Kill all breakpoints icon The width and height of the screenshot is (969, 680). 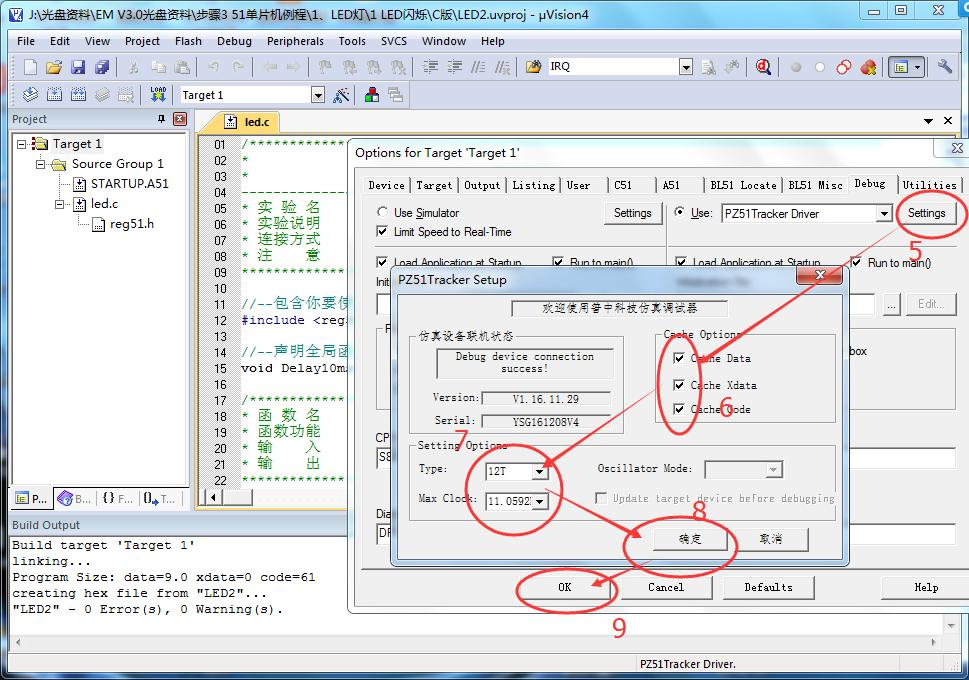[x=868, y=67]
